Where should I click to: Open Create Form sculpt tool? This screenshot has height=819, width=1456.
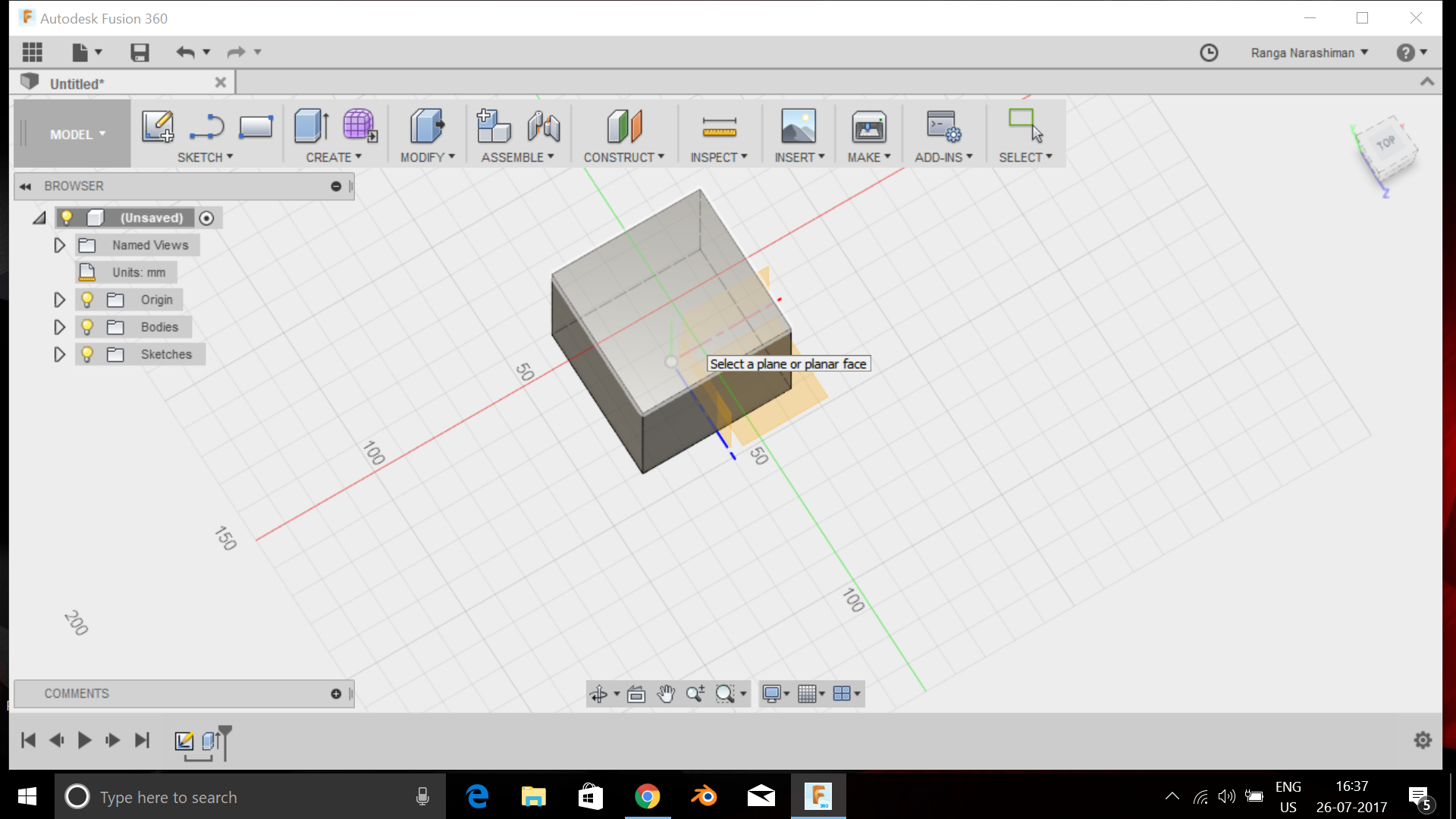[x=359, y=125]
